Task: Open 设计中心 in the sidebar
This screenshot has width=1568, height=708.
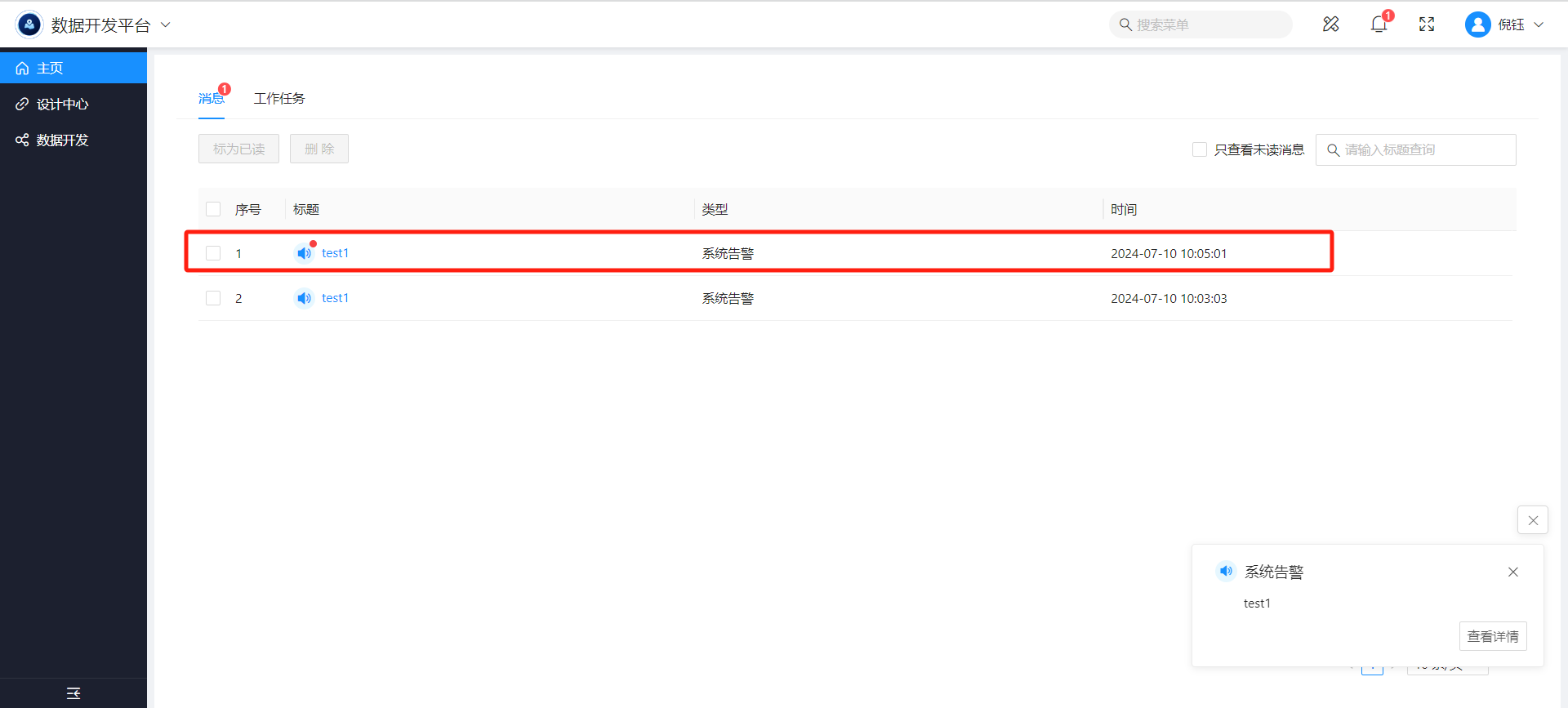Action: pos(63,105)
